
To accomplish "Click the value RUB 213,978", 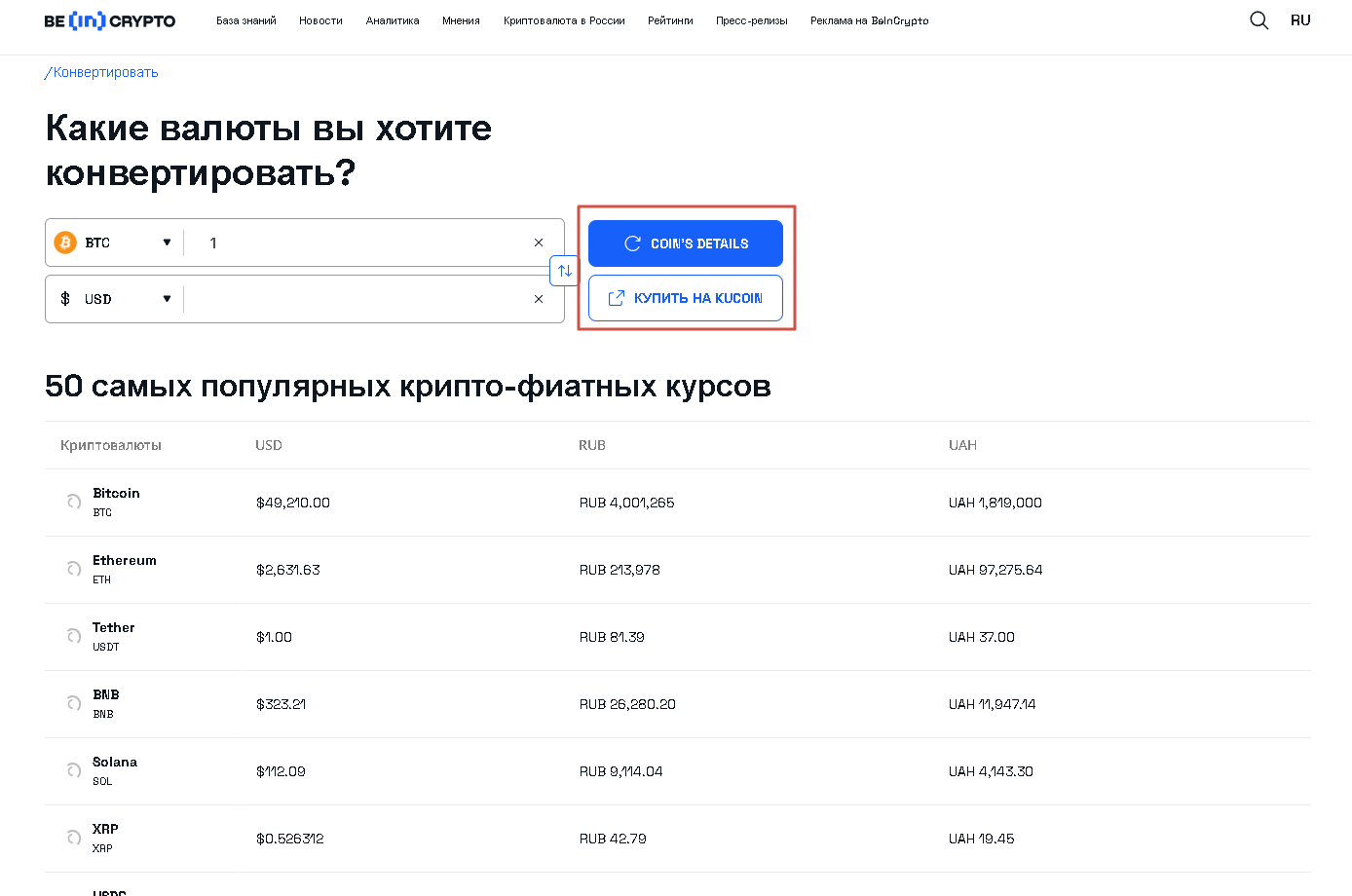I will click(620, 570).
